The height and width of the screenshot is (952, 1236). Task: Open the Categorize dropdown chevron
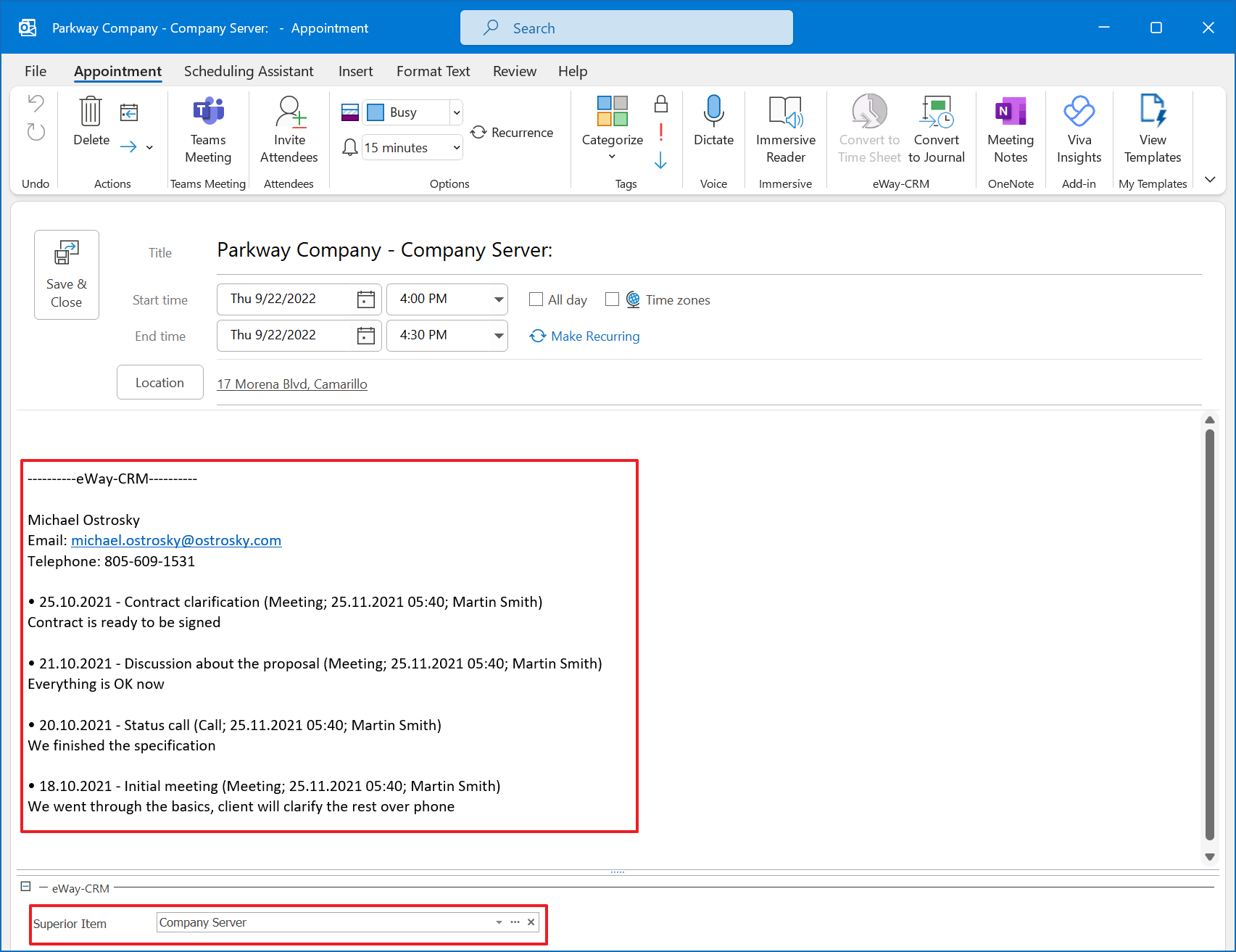click(612, 157)
